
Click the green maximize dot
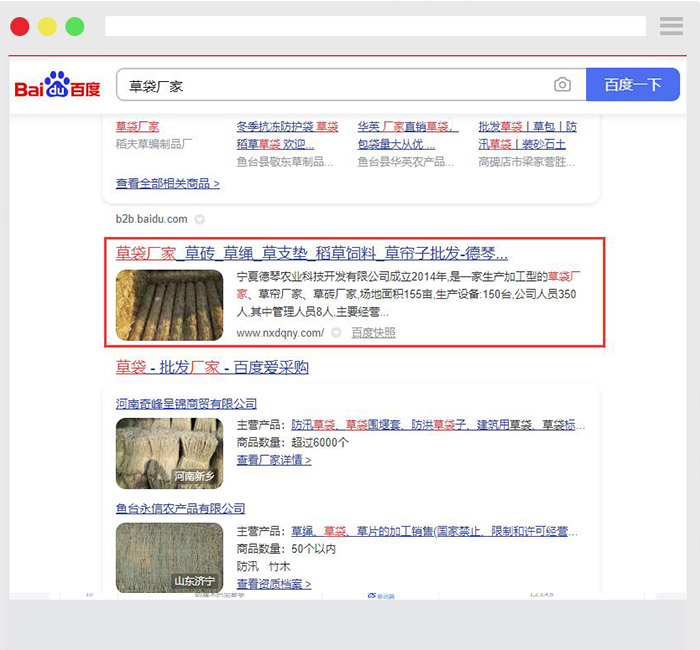tap(75, 27)
